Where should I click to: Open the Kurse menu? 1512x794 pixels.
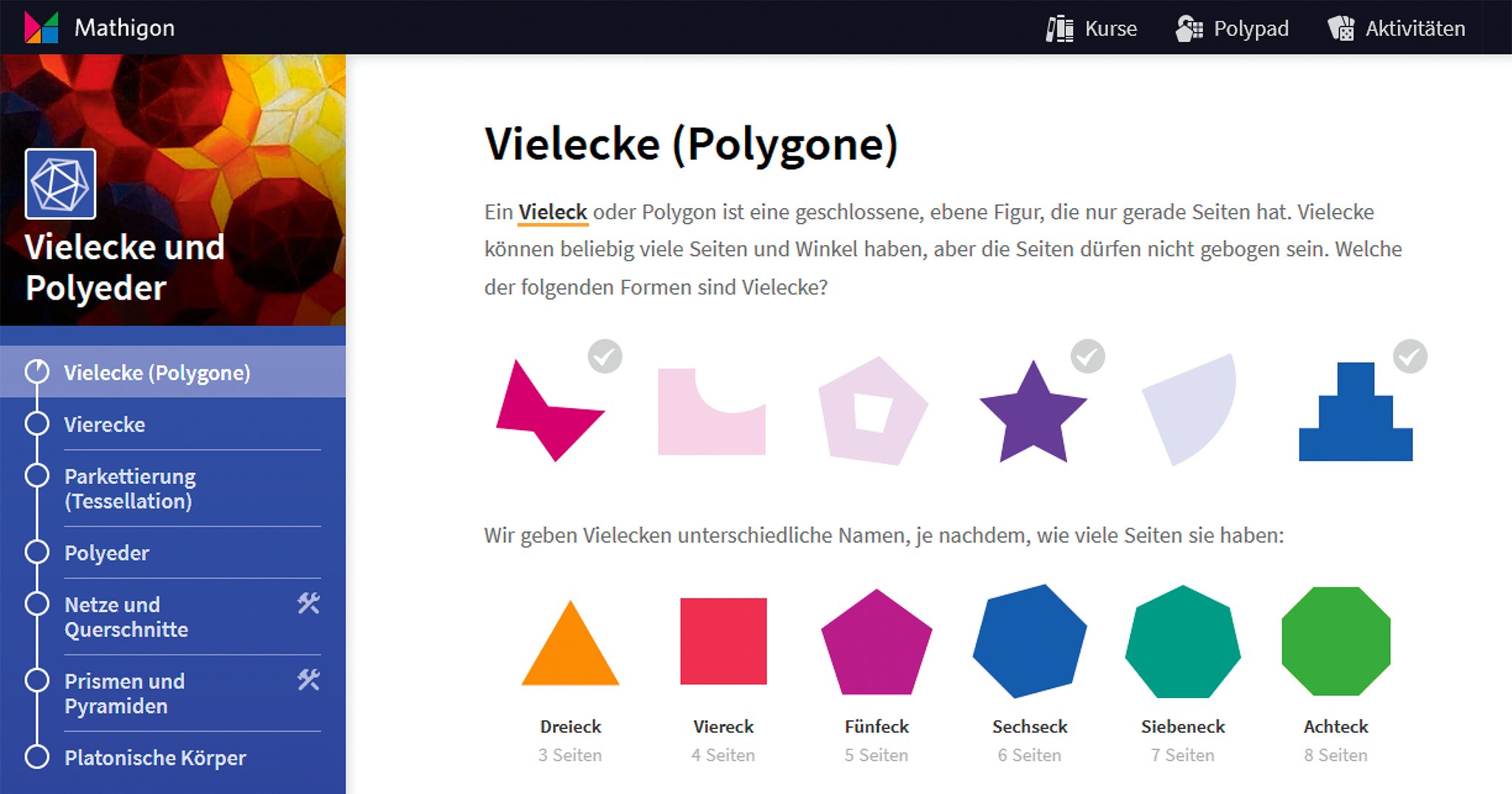pyautogui.click(x=1092, y=28)
